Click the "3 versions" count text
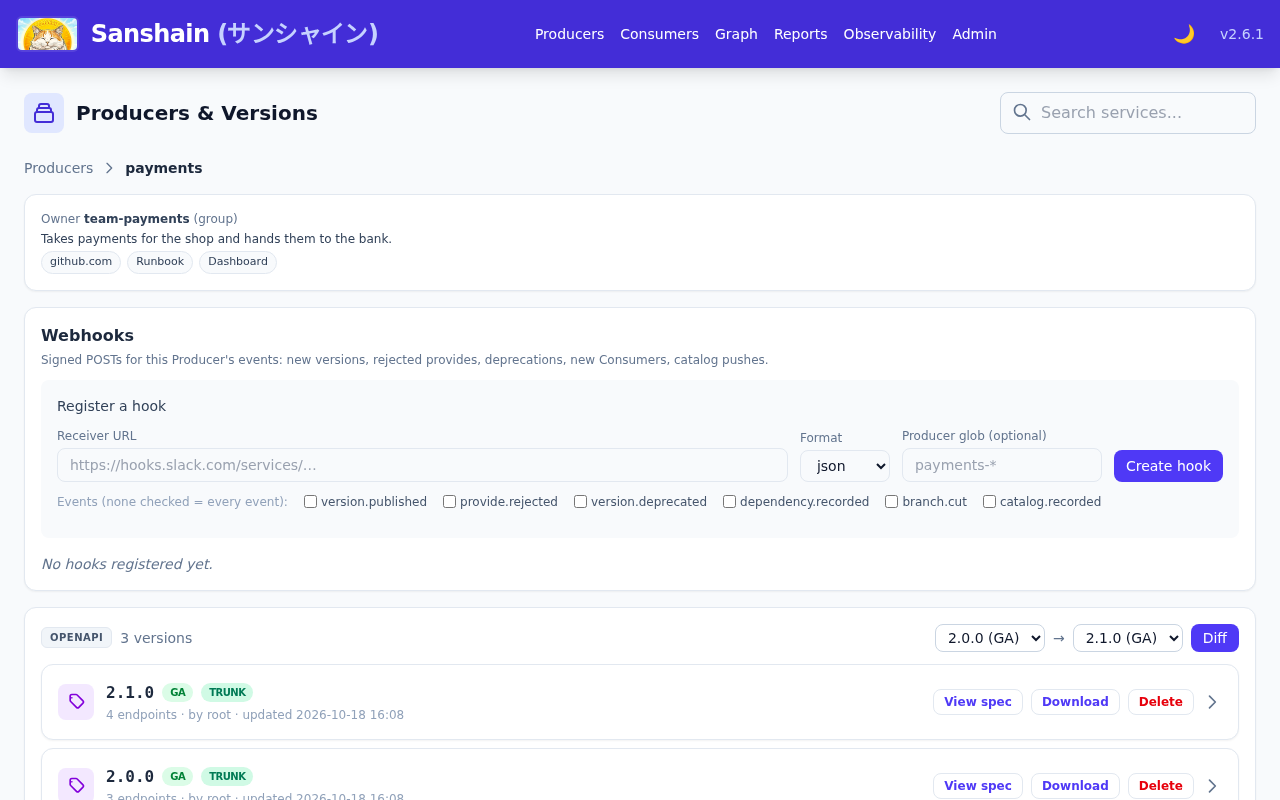The height and width of the screenshot is (800, 1280). click(x=156, y=638)
